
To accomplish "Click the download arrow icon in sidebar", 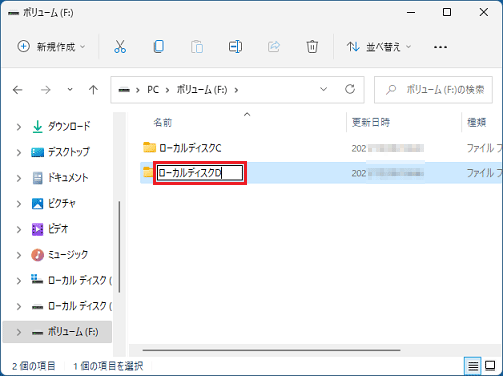I will click(37, 127).
